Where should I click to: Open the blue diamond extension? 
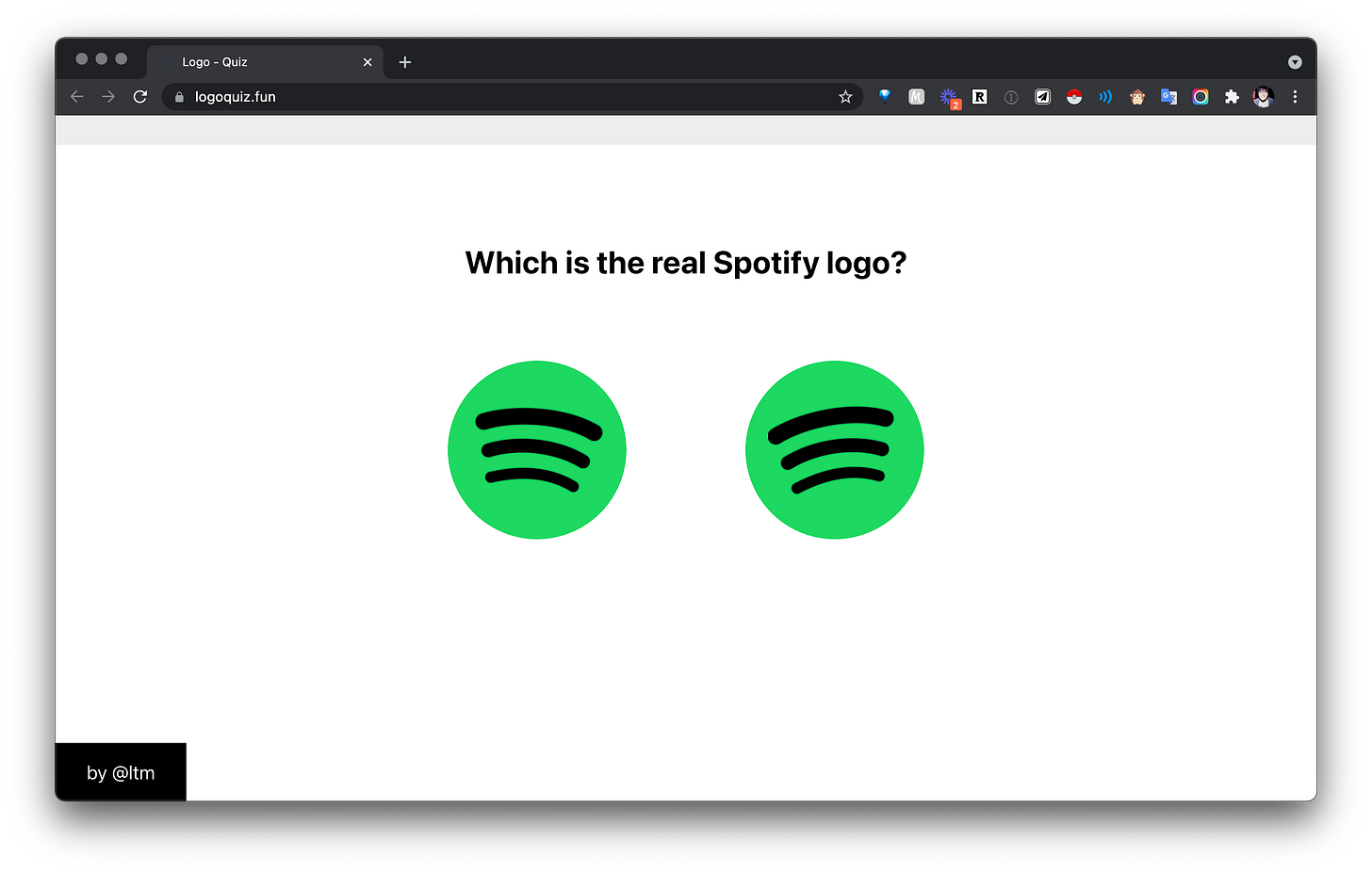point(885,96)
